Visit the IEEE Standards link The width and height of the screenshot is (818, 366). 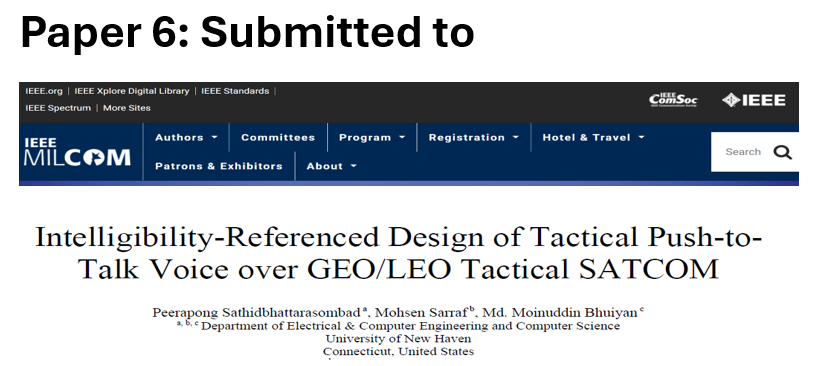click(x=235, y=91)
